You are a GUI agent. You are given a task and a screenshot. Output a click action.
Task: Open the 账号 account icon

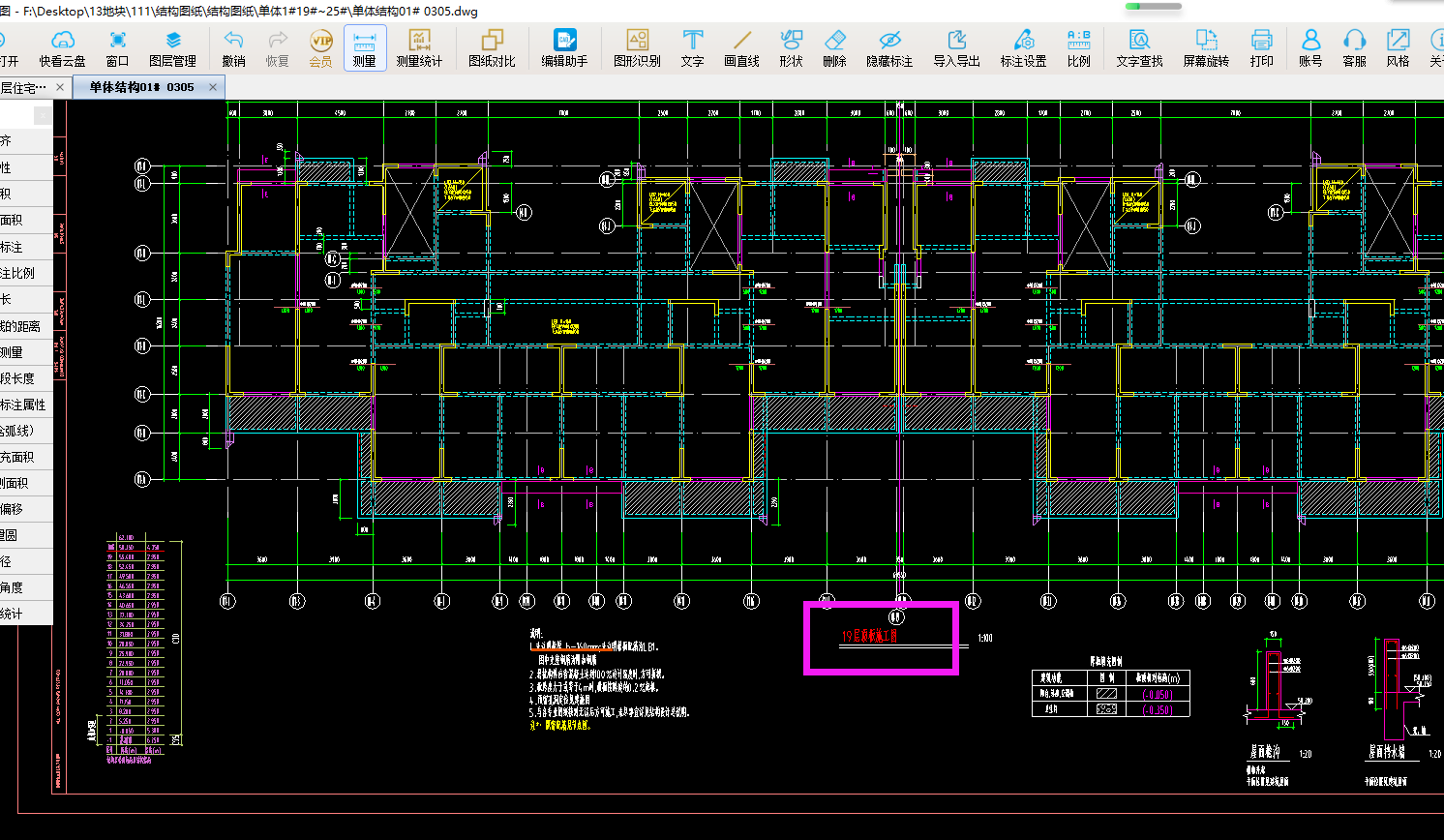tap(1310, 47)
